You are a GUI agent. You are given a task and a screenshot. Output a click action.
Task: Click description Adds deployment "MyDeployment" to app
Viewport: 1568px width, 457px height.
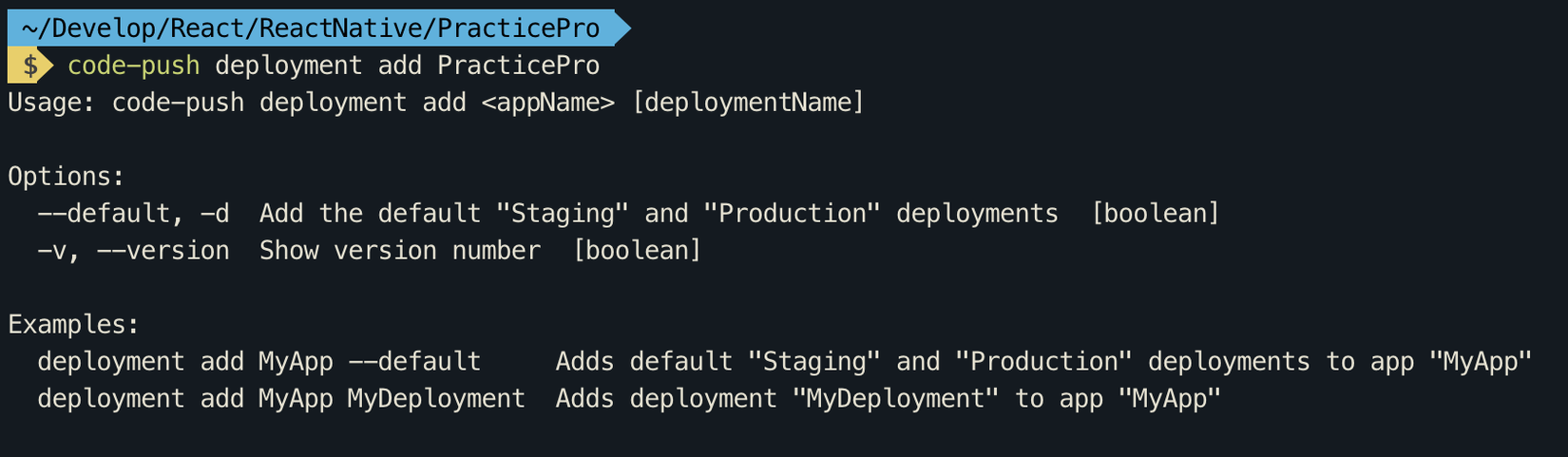[889, 399]
